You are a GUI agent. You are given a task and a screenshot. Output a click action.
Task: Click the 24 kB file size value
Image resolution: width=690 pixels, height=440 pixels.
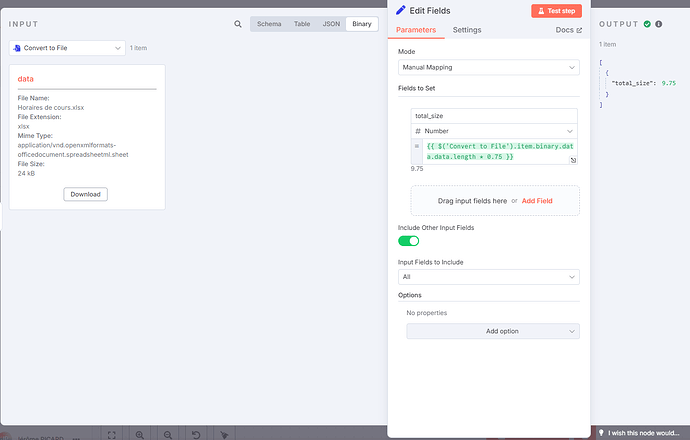coord(26,173)
